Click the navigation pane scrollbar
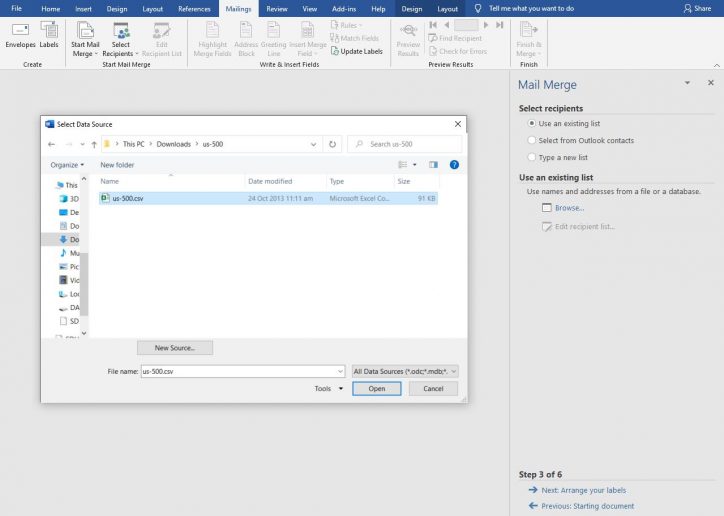 (84, 284)
